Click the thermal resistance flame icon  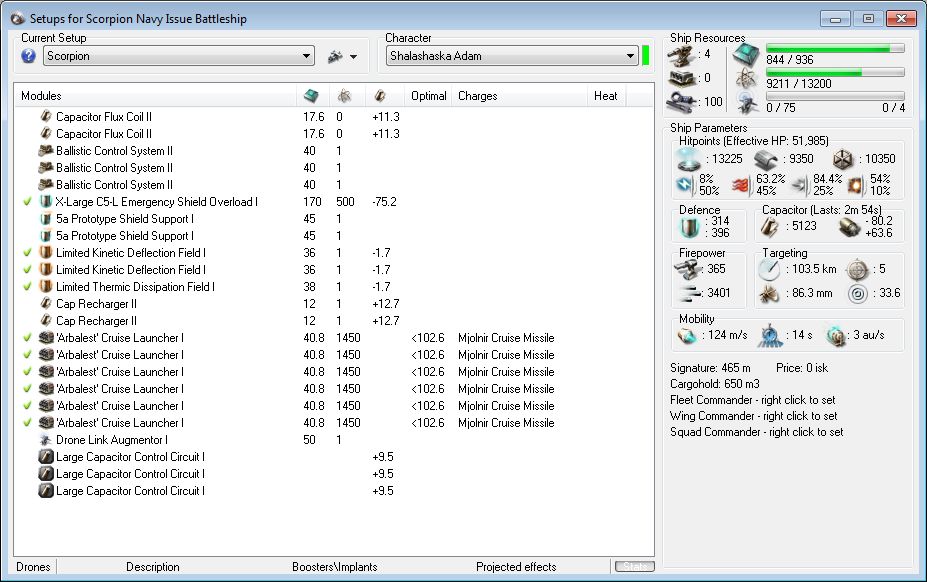point(741,185)
